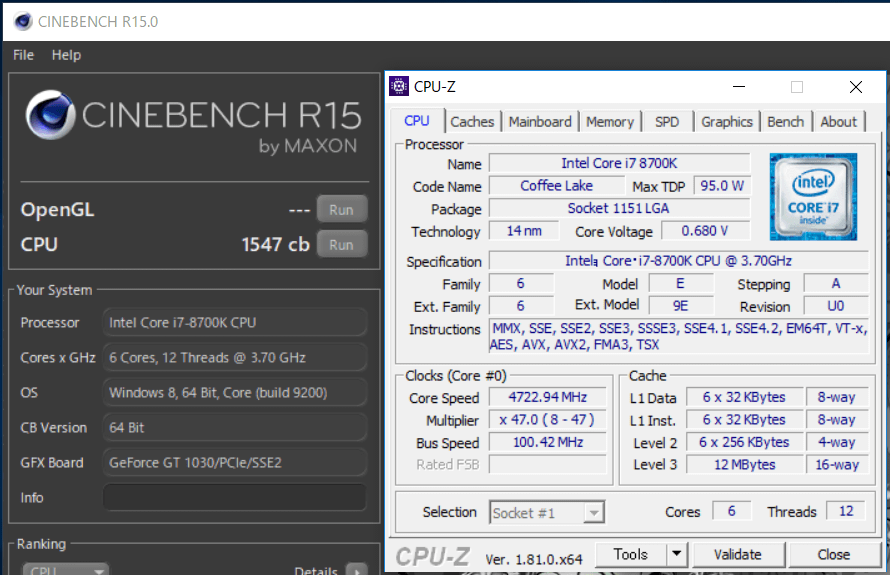
Task: Run the CPU benchmark
Action: pos(341,245)
